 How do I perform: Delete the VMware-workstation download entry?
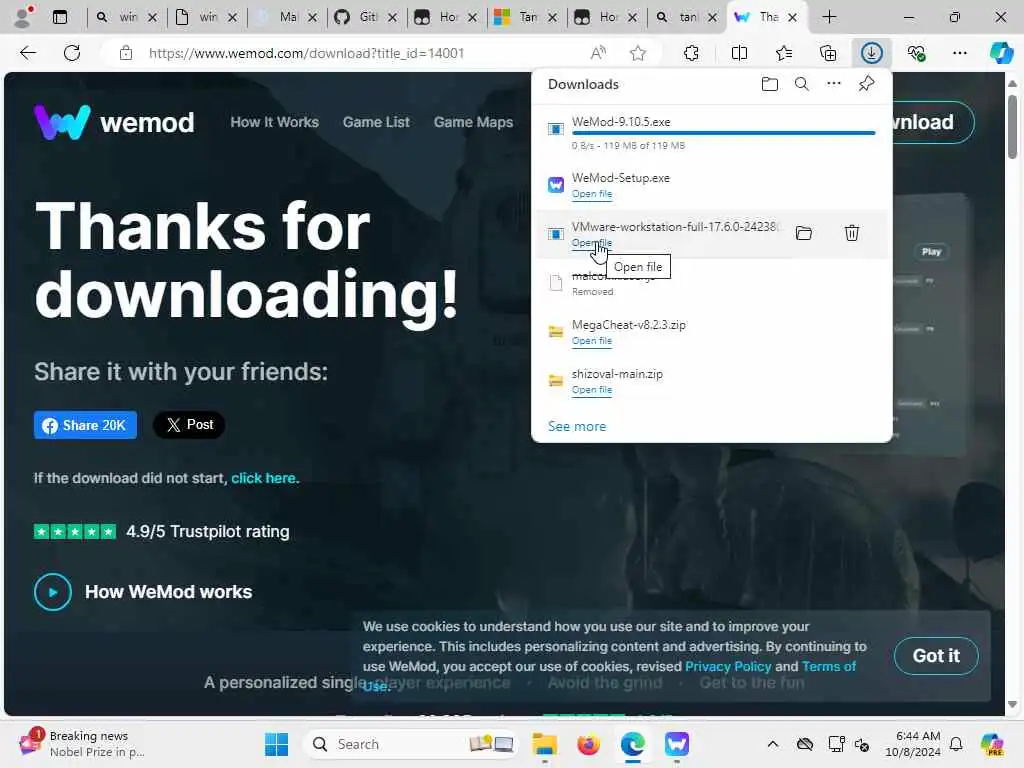852,232
